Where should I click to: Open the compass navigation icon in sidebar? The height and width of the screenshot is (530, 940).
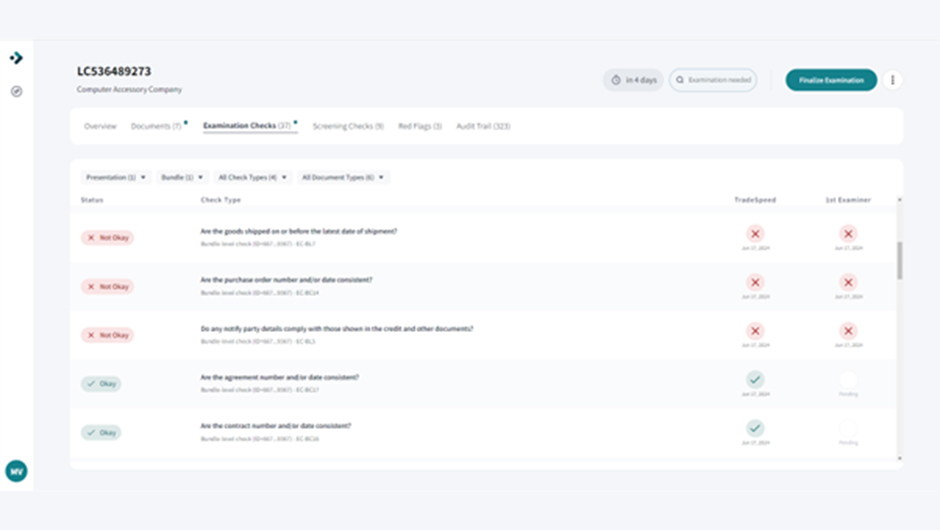point(16,92)
